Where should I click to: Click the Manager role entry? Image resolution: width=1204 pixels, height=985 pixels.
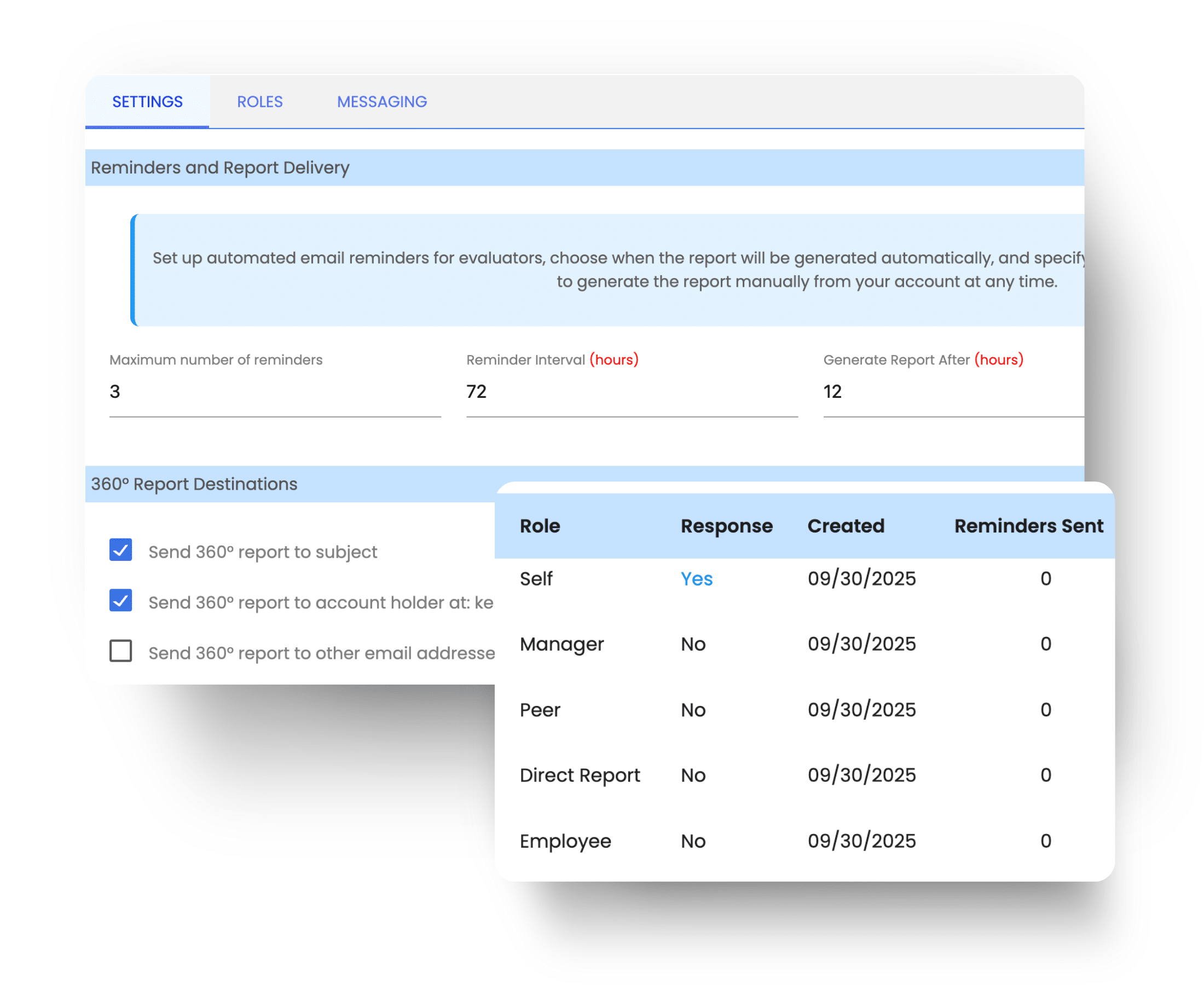(562, 644)
